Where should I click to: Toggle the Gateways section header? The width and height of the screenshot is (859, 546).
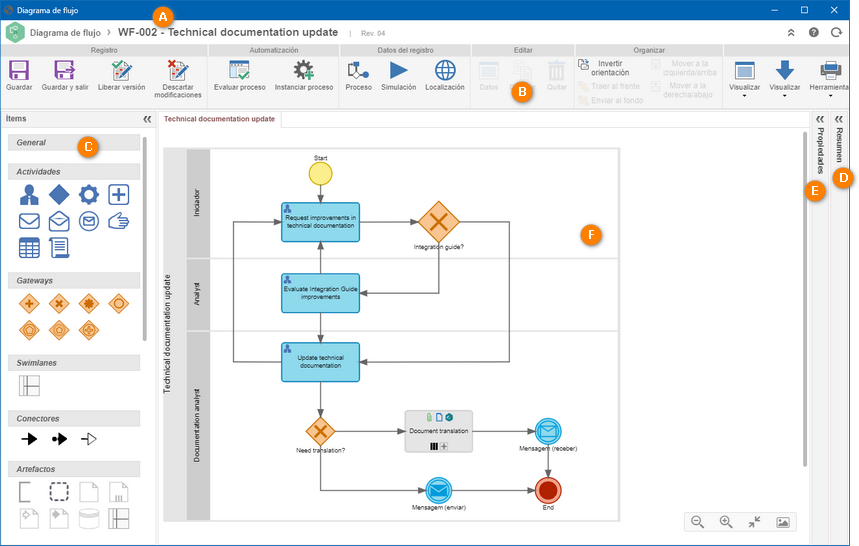[74, 280]
